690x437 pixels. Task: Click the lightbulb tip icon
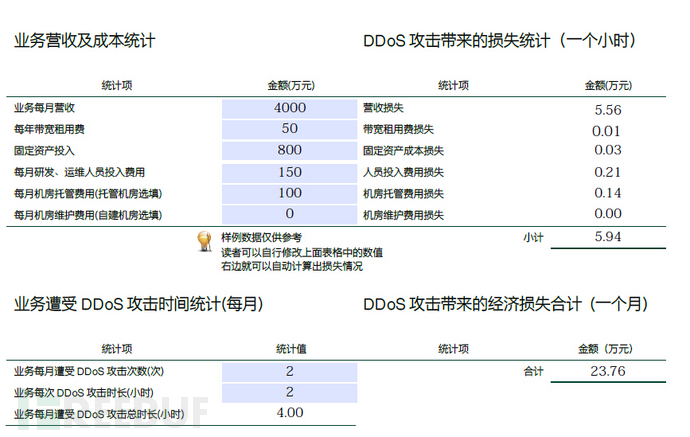[204, 241]
